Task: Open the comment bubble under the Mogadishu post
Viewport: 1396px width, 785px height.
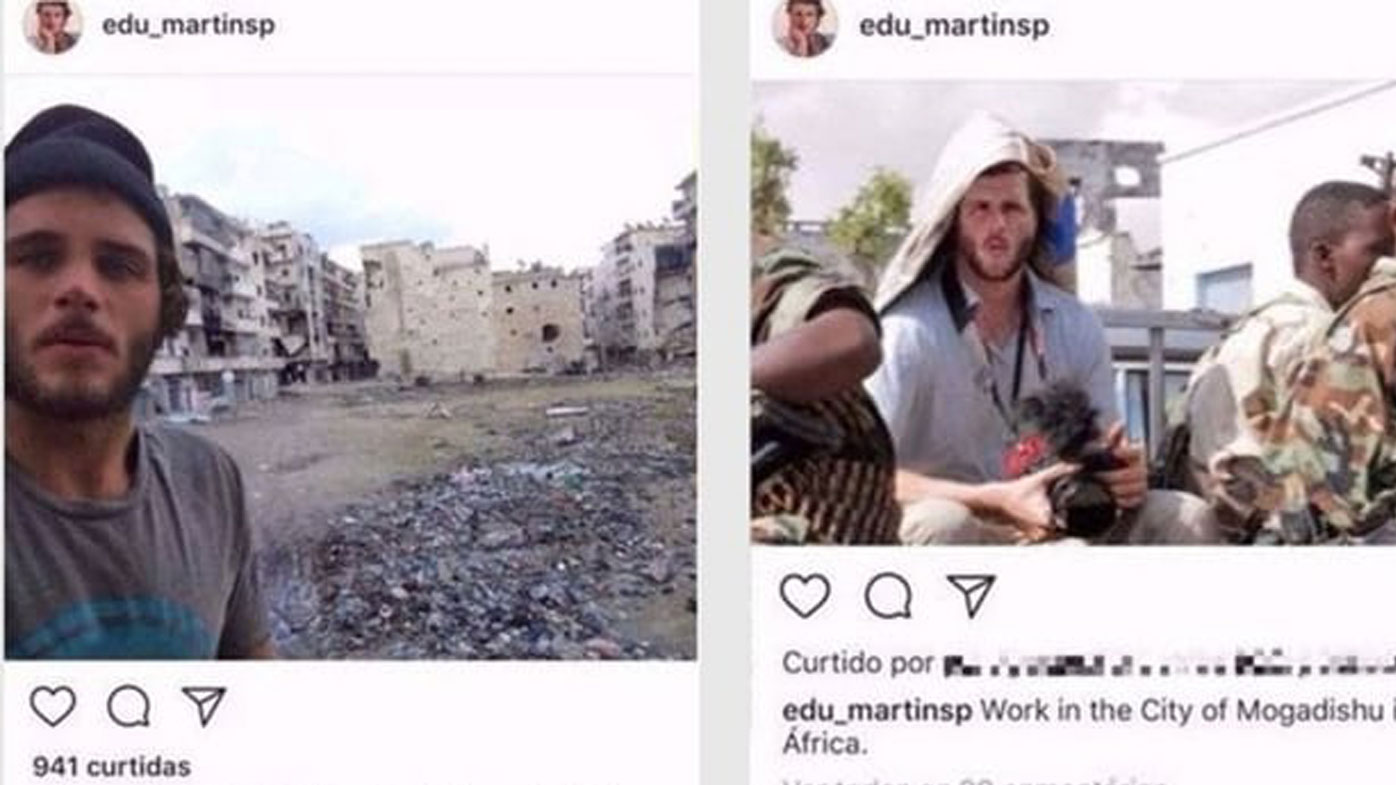Action: (888, 596)
